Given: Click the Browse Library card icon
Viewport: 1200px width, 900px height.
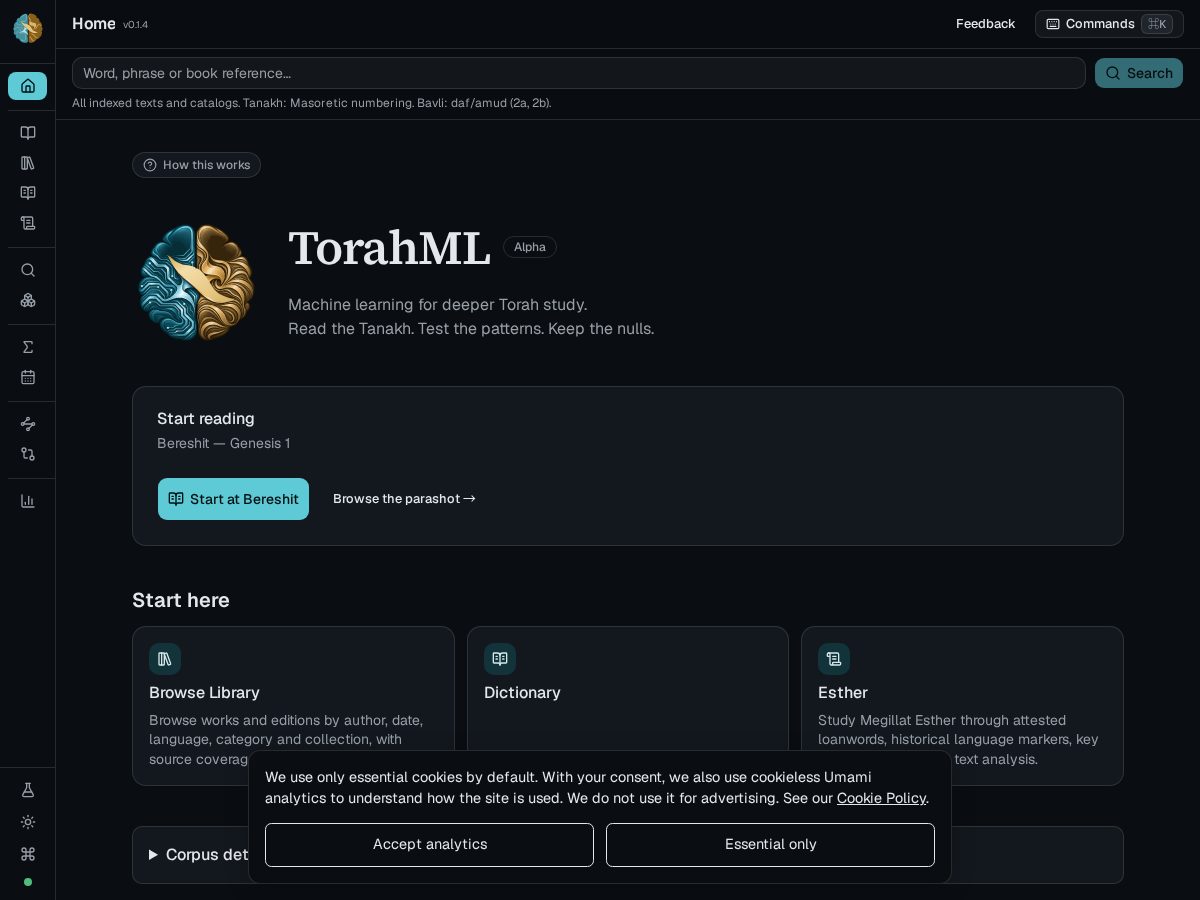Looking at the screenshot, I should [165, 659].
